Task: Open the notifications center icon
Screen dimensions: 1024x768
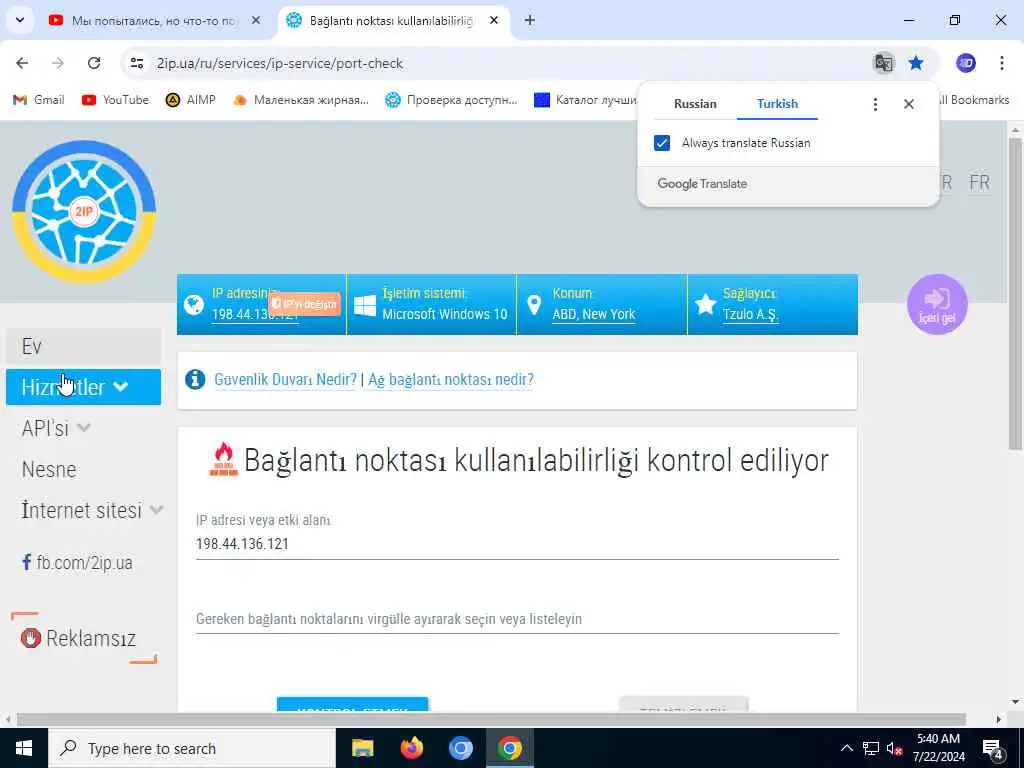Action: [x=993, y=748]
